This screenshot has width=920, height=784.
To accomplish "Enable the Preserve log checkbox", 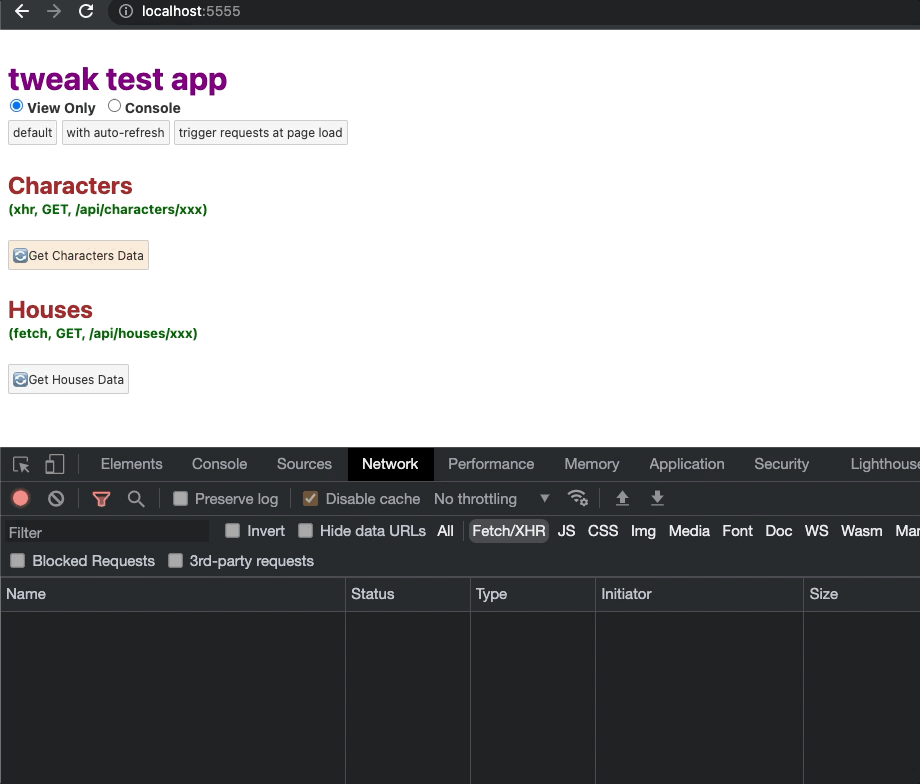I will tap(181, 498).
